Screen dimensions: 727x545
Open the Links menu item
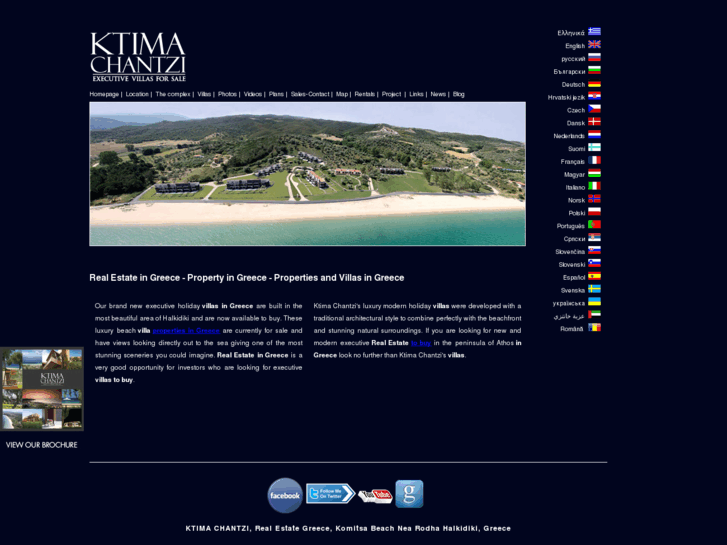[416, 94]
